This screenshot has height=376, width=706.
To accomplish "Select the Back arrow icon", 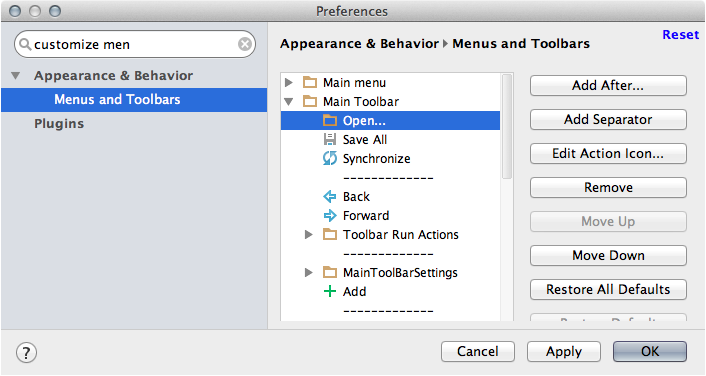I will click(x=330, y=196).
